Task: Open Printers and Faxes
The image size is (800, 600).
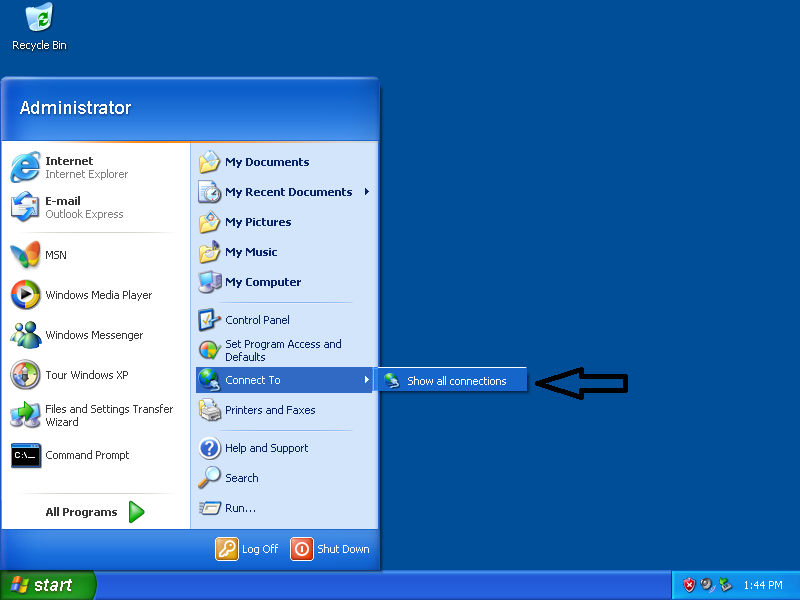Action: (270, 410)
